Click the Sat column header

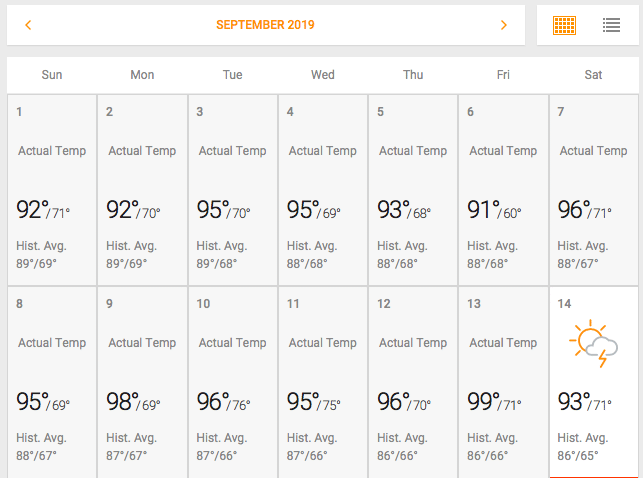tap(593, 75)
